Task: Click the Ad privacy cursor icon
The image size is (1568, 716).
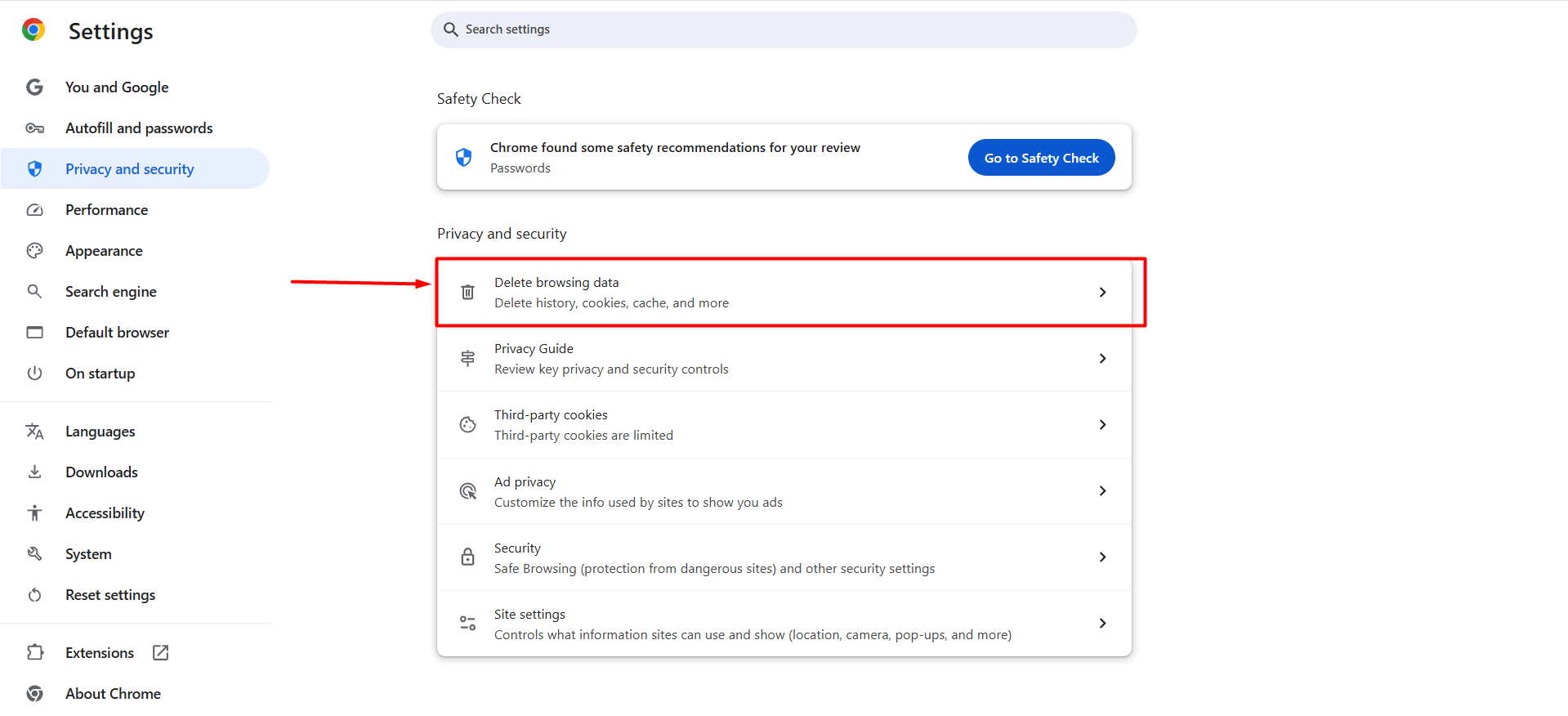Action: click(x=467, y=490)
